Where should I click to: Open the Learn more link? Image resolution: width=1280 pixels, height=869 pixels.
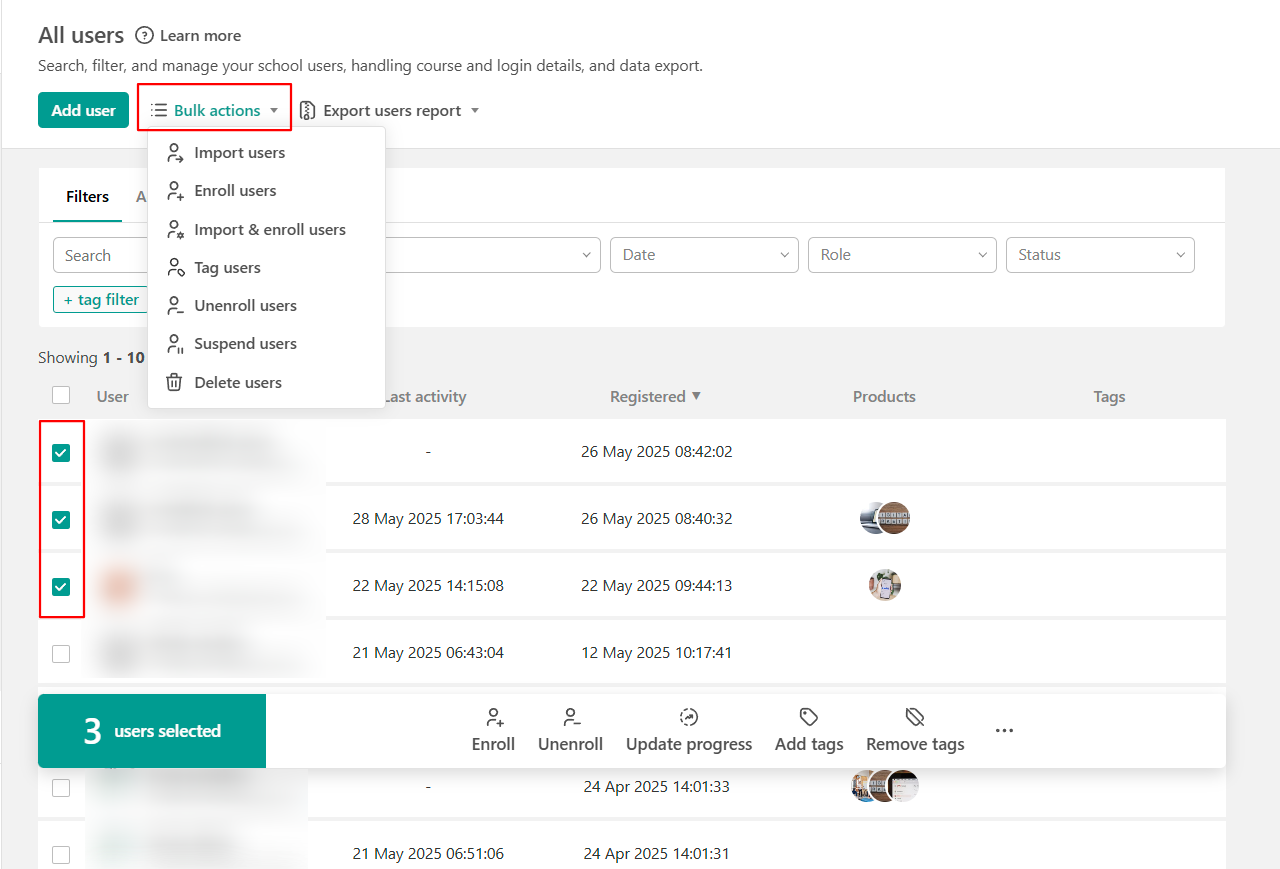coord(200,36)
